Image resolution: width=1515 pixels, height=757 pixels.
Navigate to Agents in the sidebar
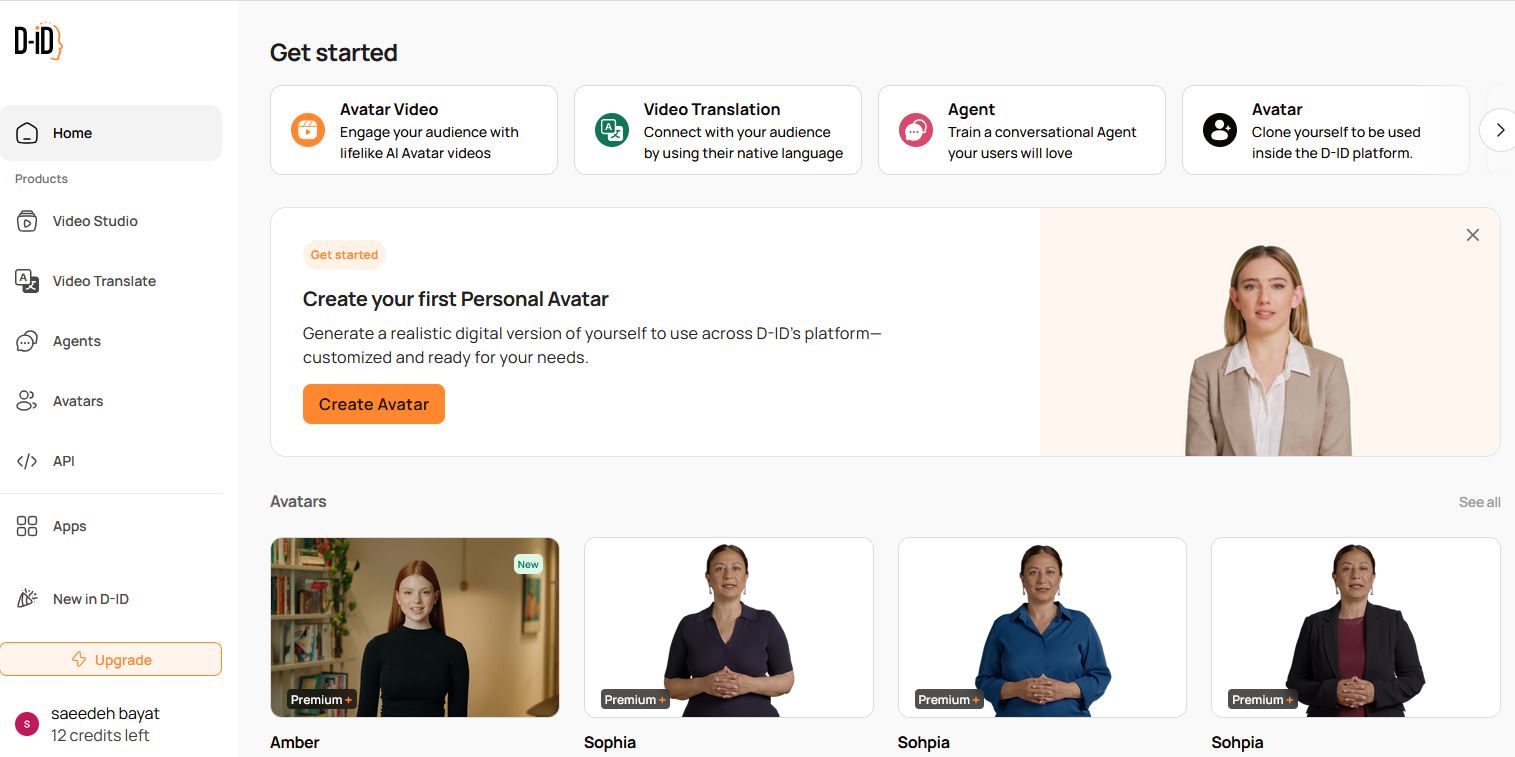tap(77, 341)
